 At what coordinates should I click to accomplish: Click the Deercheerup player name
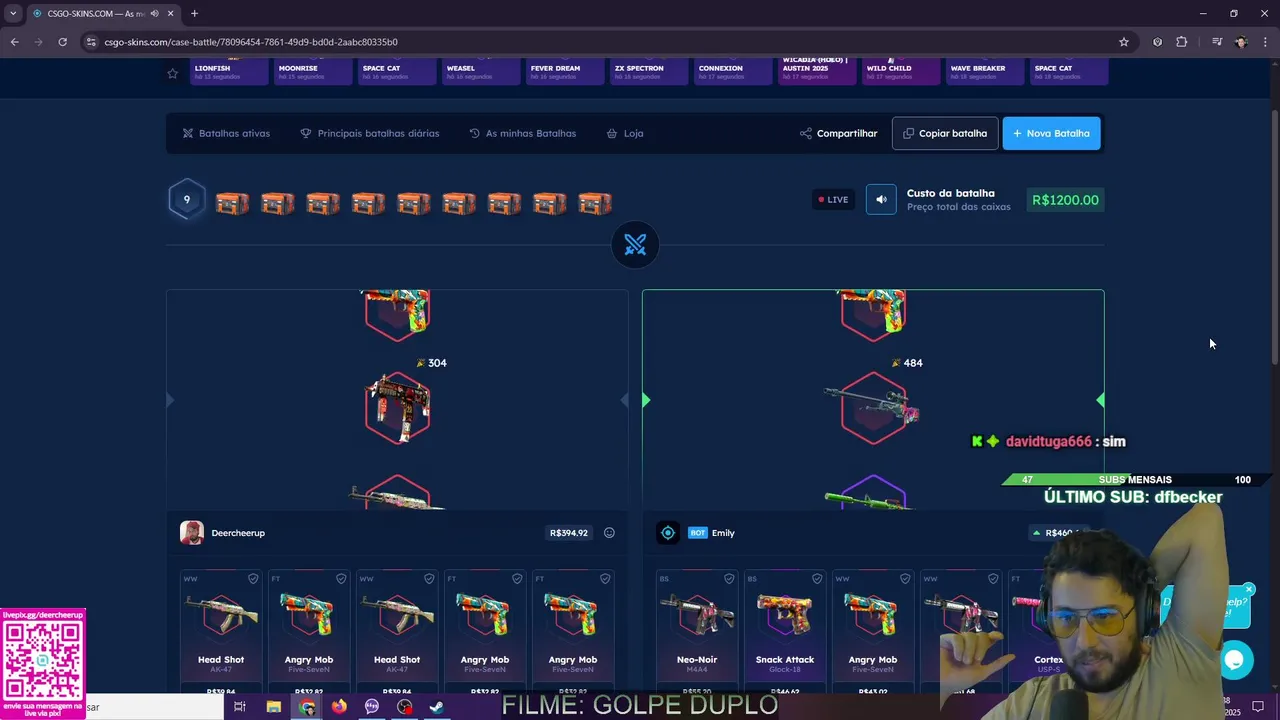(x=238, y=533)
